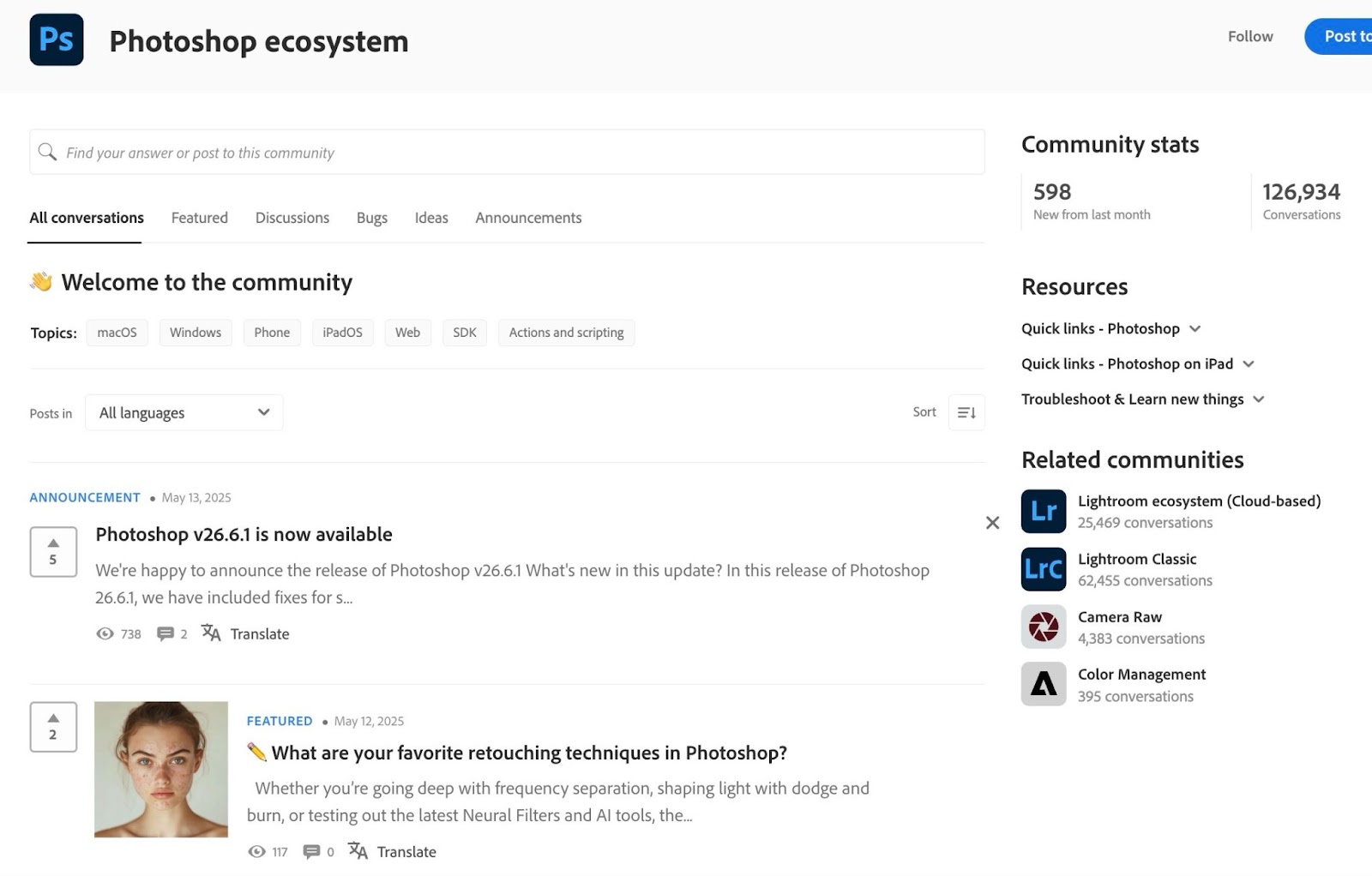Upvote the retouching techniques post
The width and height of the screenshot is (1372, 876).
53,726
